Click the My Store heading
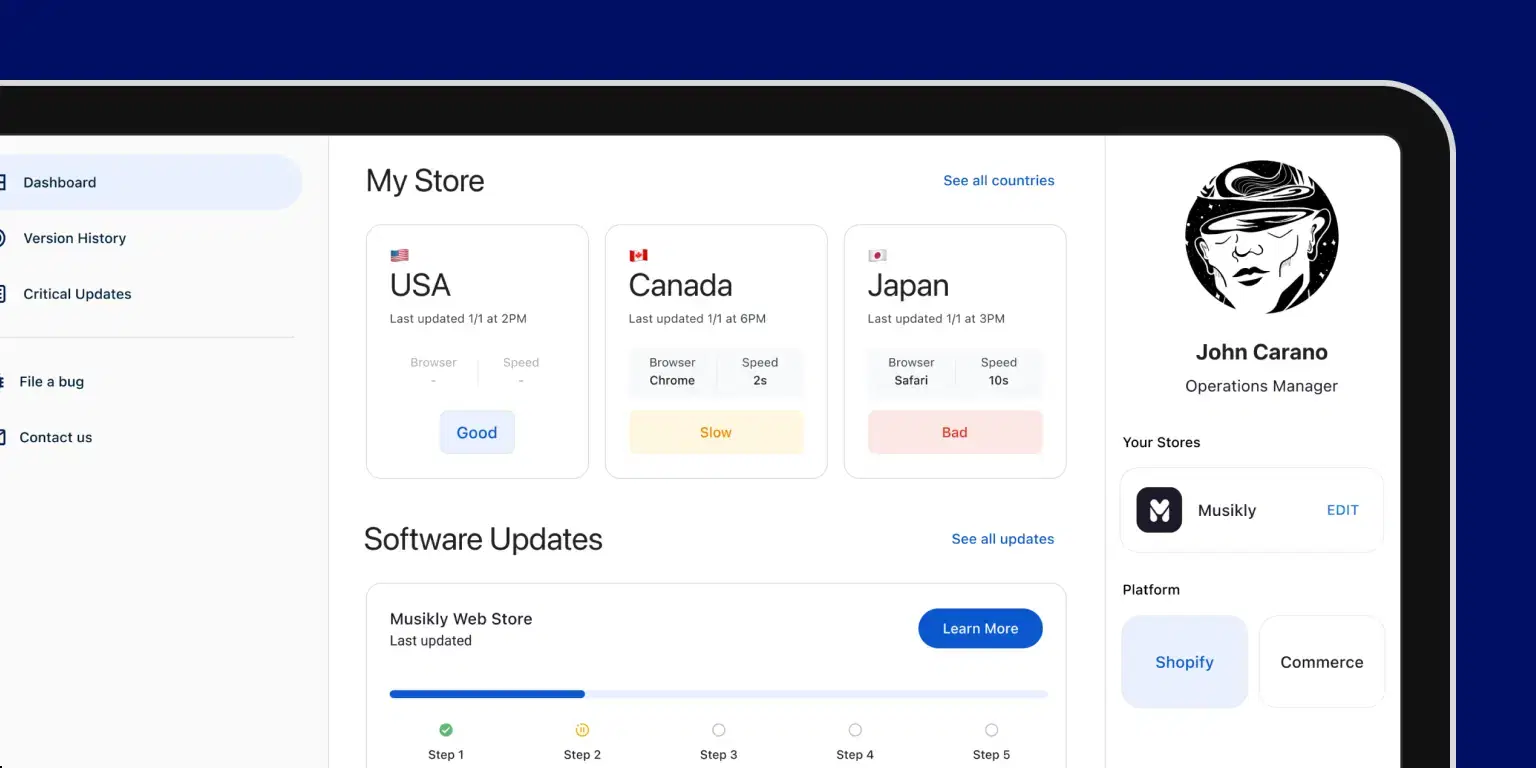 click(425, 181)
